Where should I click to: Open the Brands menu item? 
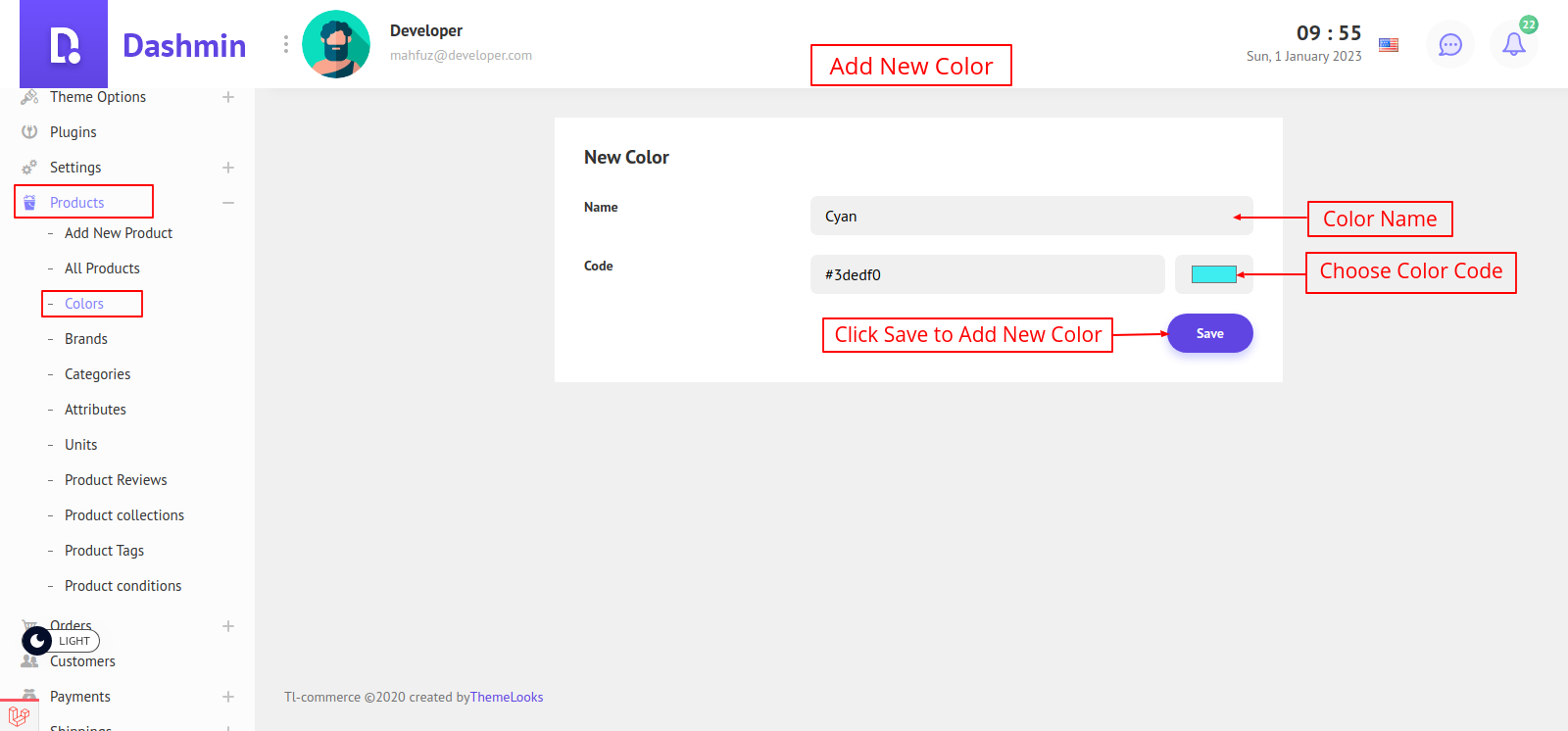tap(86, 339)
